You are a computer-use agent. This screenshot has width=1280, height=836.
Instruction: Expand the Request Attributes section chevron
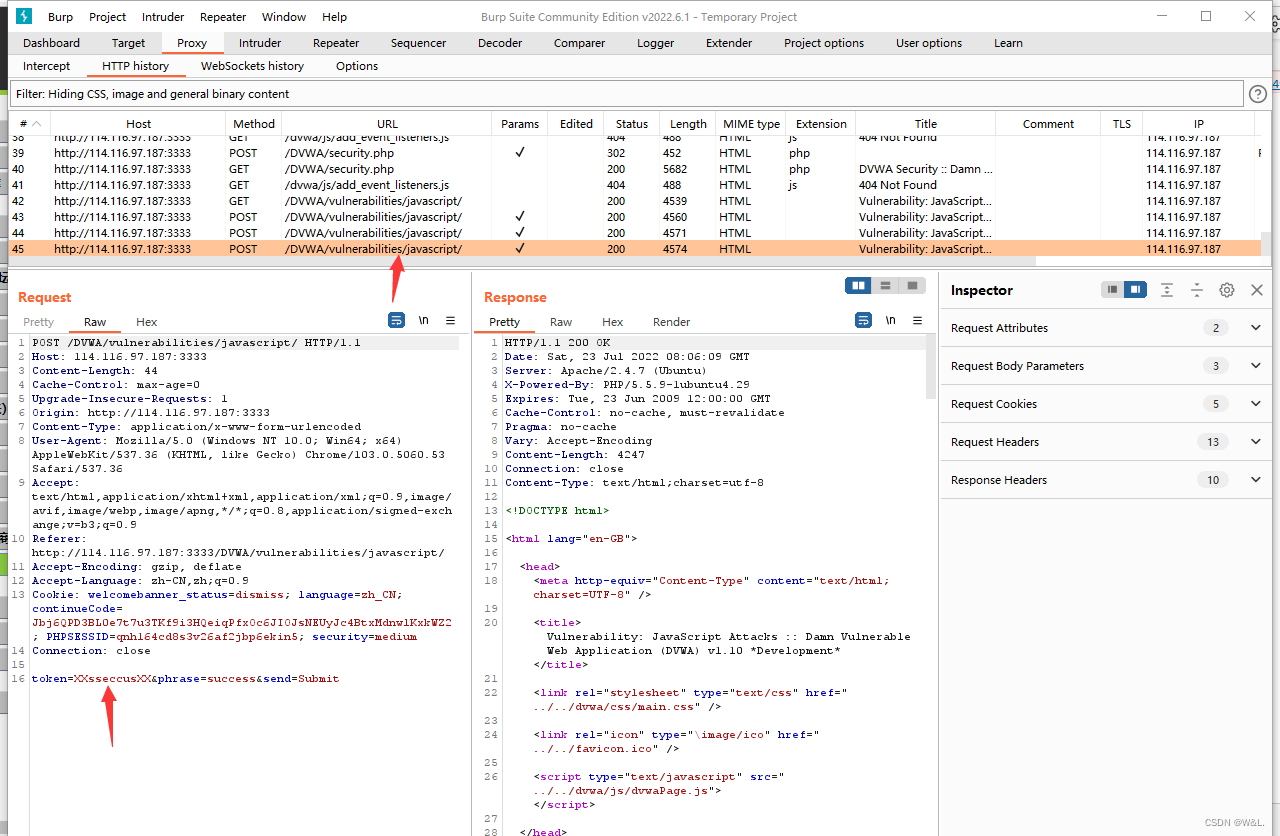(x=1256, y=328)
